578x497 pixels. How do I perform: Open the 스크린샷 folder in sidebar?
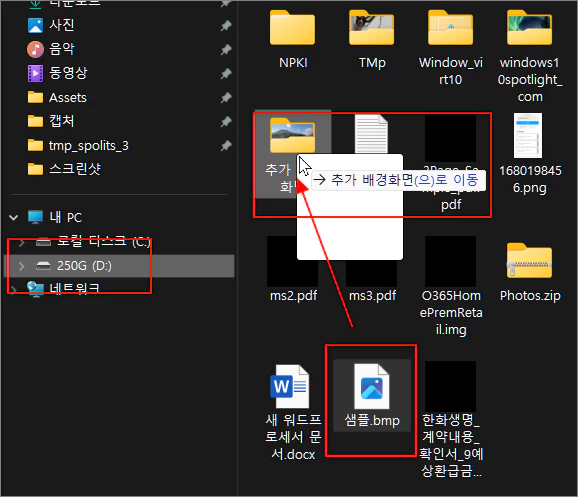point(64,169)
